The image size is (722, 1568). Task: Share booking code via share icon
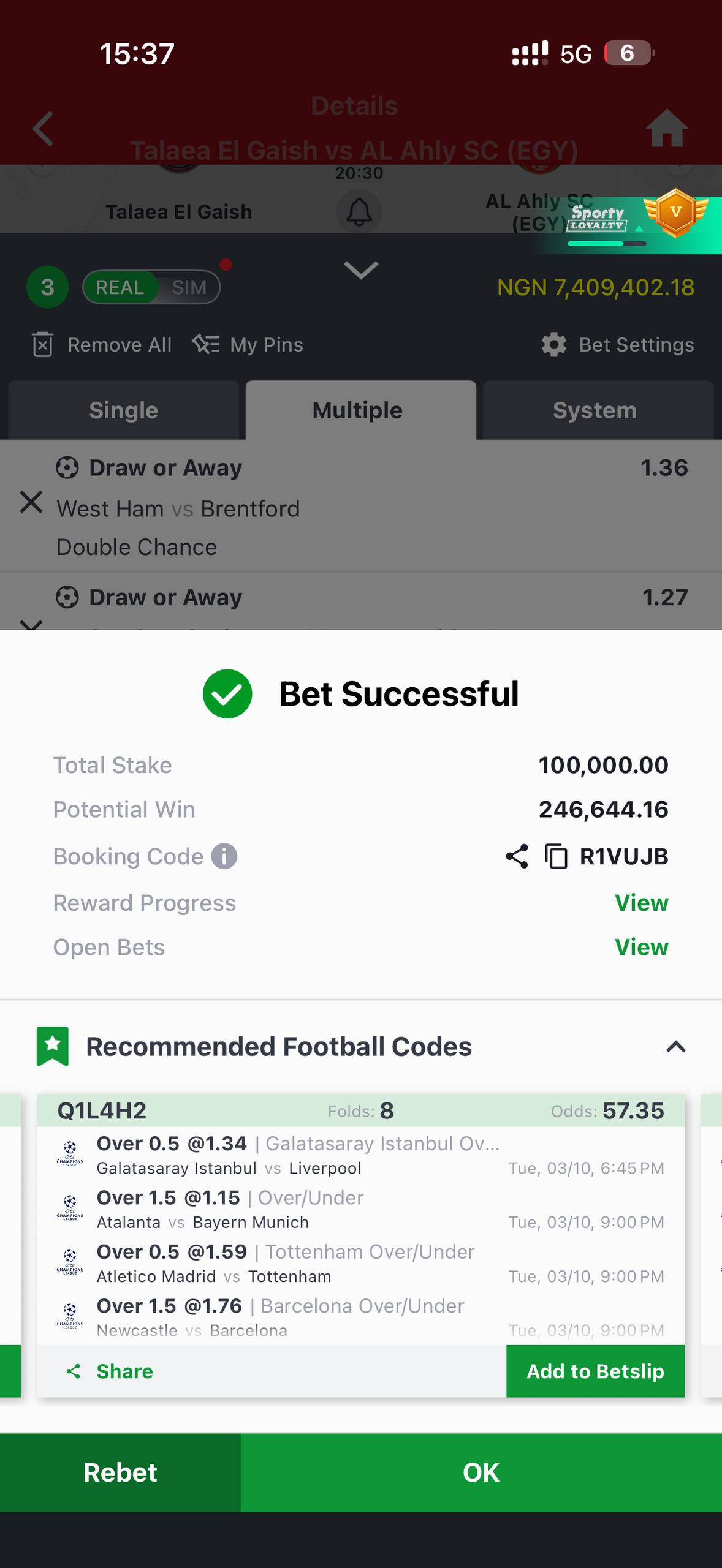[x=517, y=856]
